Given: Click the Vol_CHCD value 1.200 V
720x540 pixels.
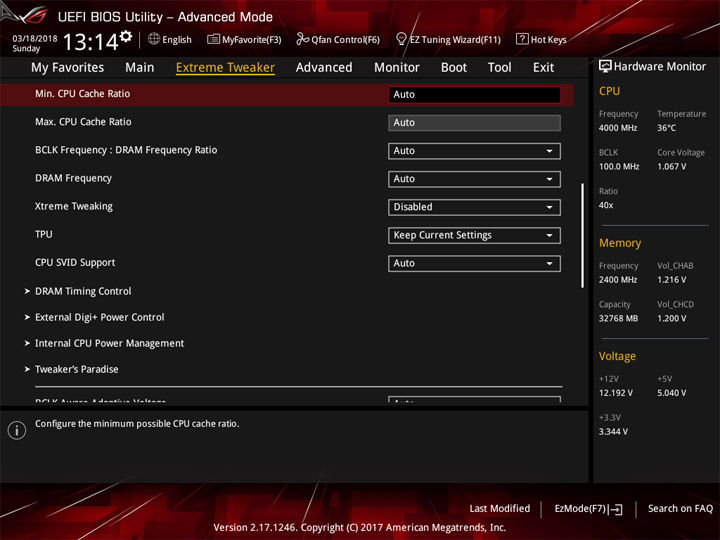Looking at the screenshot, I should tap(672, 318).
